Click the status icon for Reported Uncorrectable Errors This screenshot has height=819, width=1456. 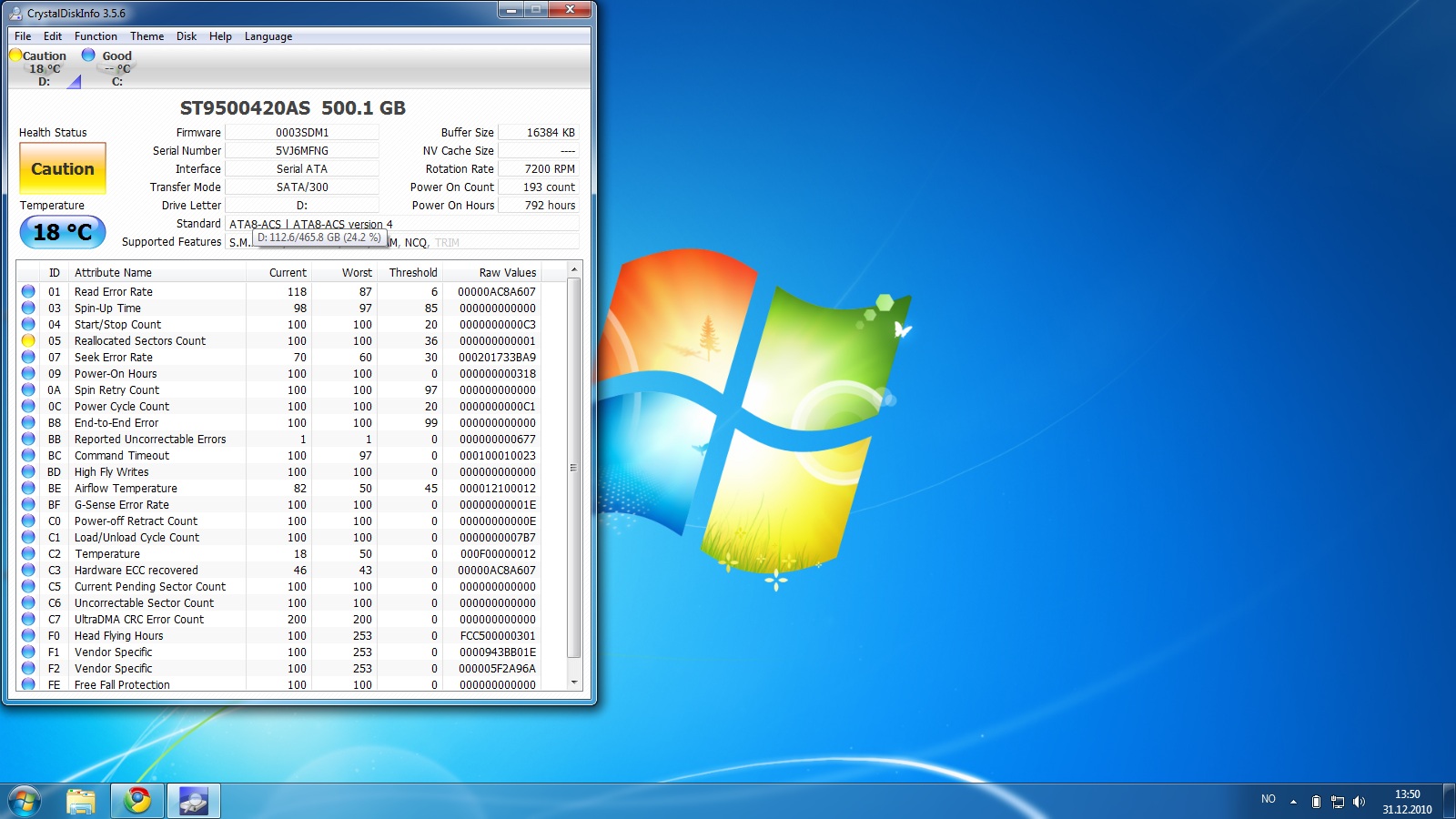pyautogui.click(x=28, y=439)
